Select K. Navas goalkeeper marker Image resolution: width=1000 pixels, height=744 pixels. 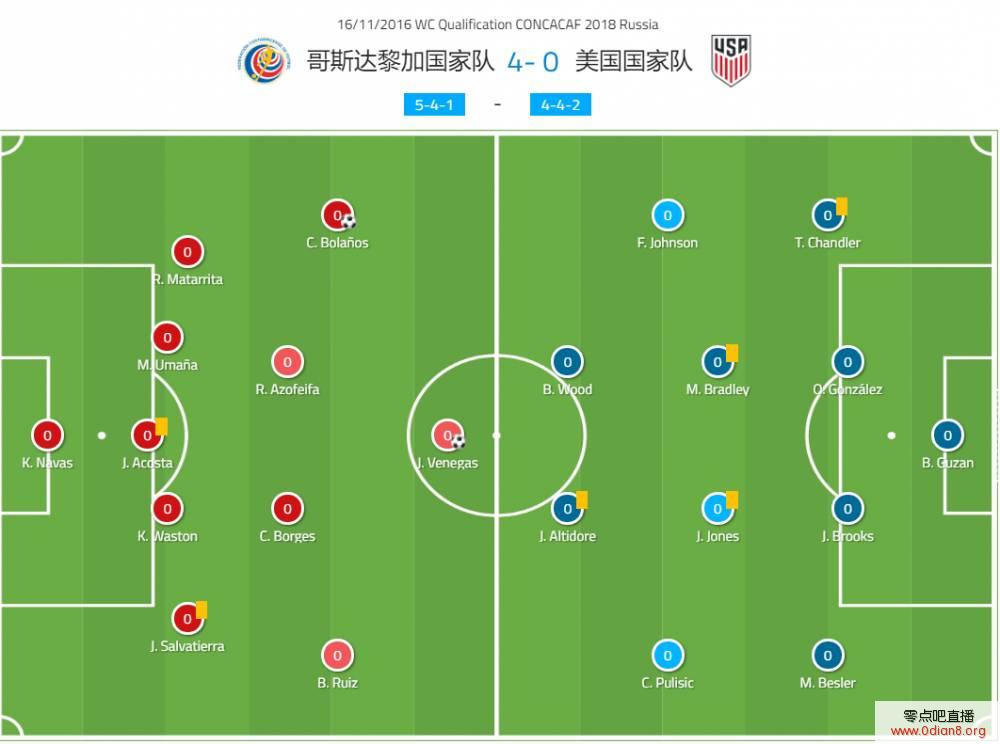pos(47,435)
